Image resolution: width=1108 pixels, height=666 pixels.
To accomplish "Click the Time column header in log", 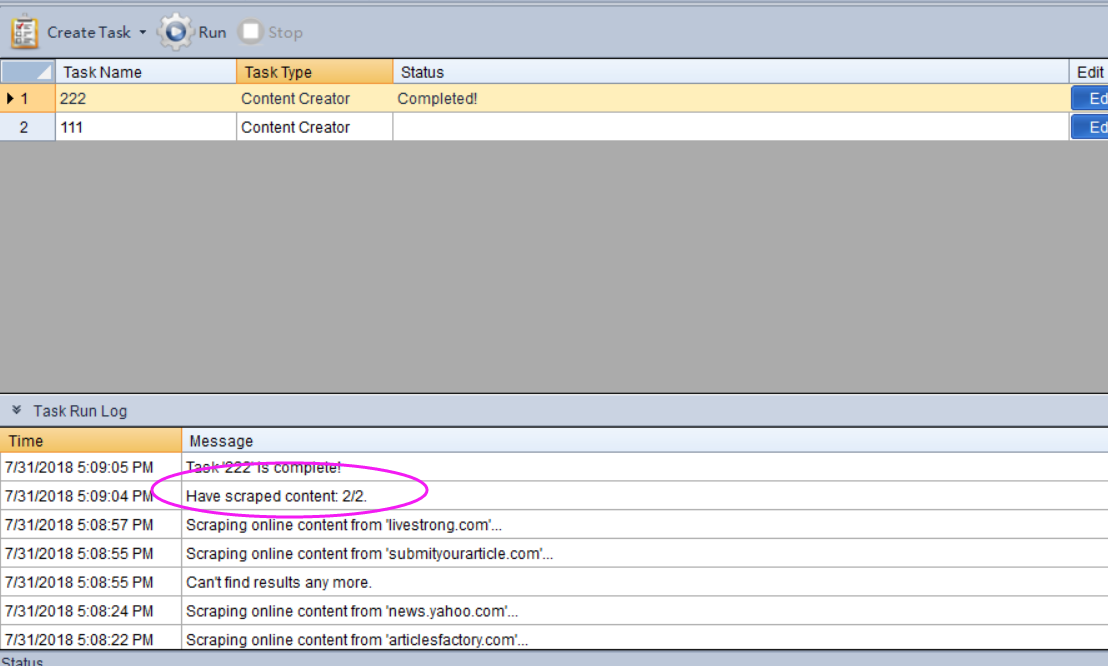I will [90, 441].
